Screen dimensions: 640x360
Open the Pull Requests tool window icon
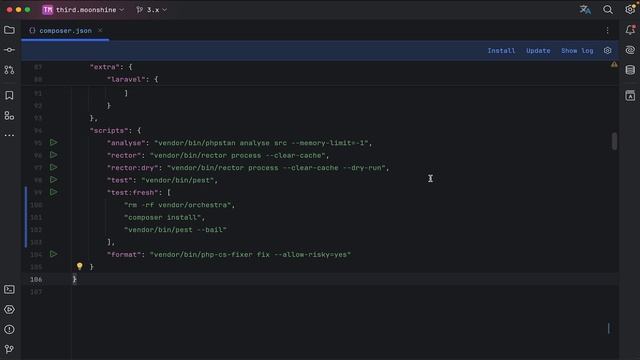tap(9, 70)
